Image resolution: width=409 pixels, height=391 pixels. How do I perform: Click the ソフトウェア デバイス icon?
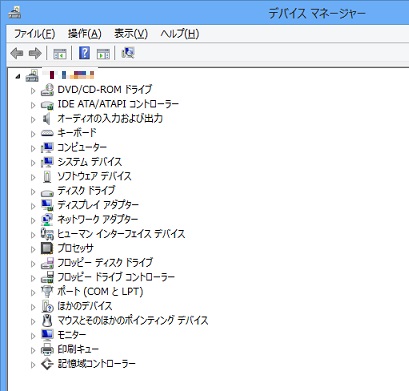(x=47, y=177)
